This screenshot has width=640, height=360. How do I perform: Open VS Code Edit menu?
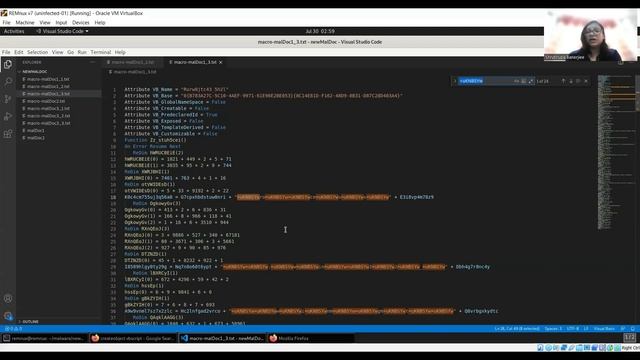click(19, 52)
